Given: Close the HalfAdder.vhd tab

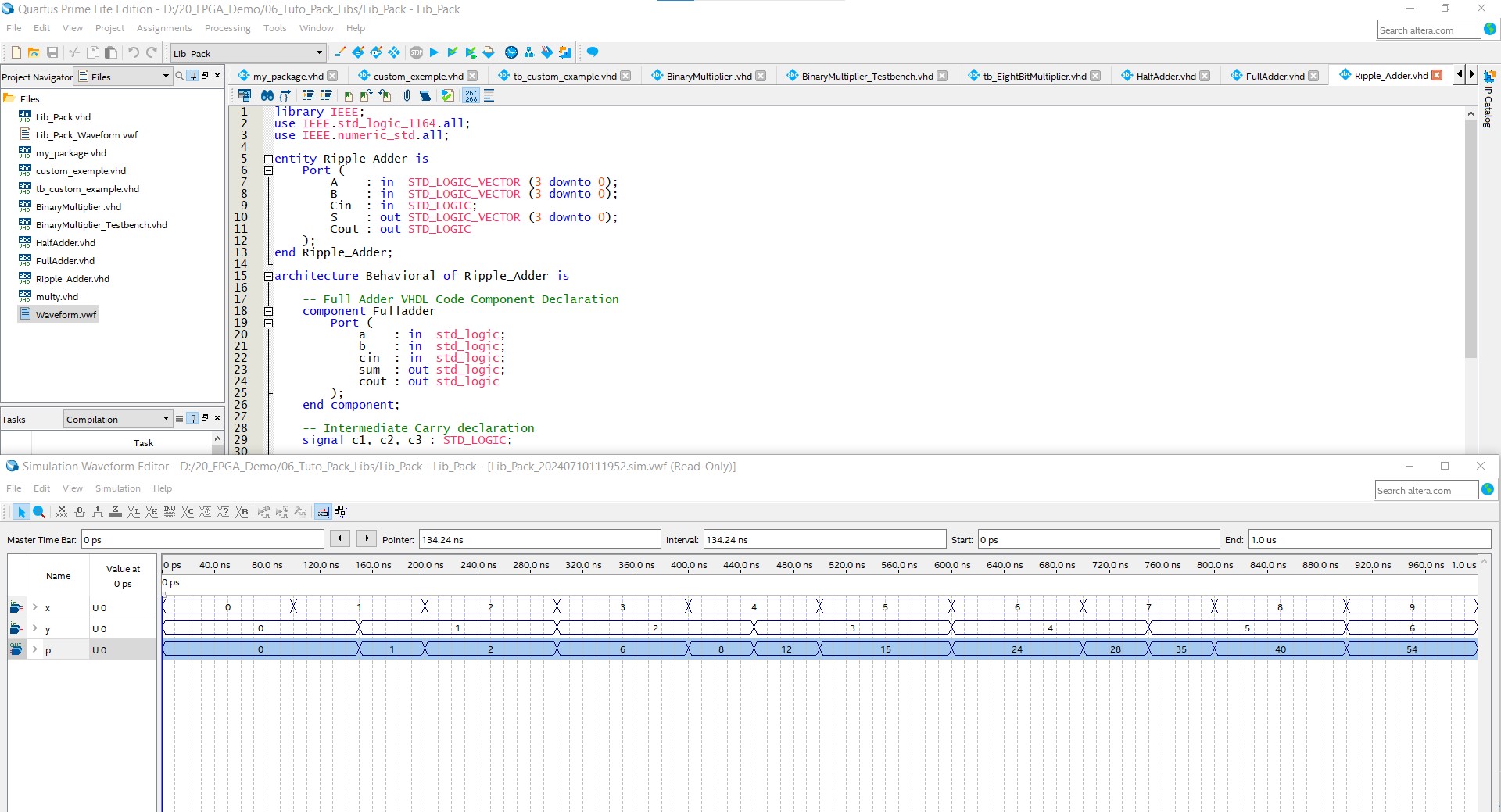Looking at the screenshot, I should pyautogui.click(x=1205, y=76).
